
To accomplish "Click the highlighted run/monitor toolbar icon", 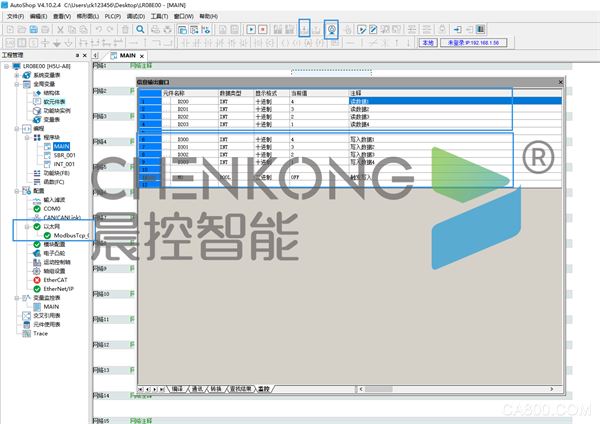I will [331, 30].
